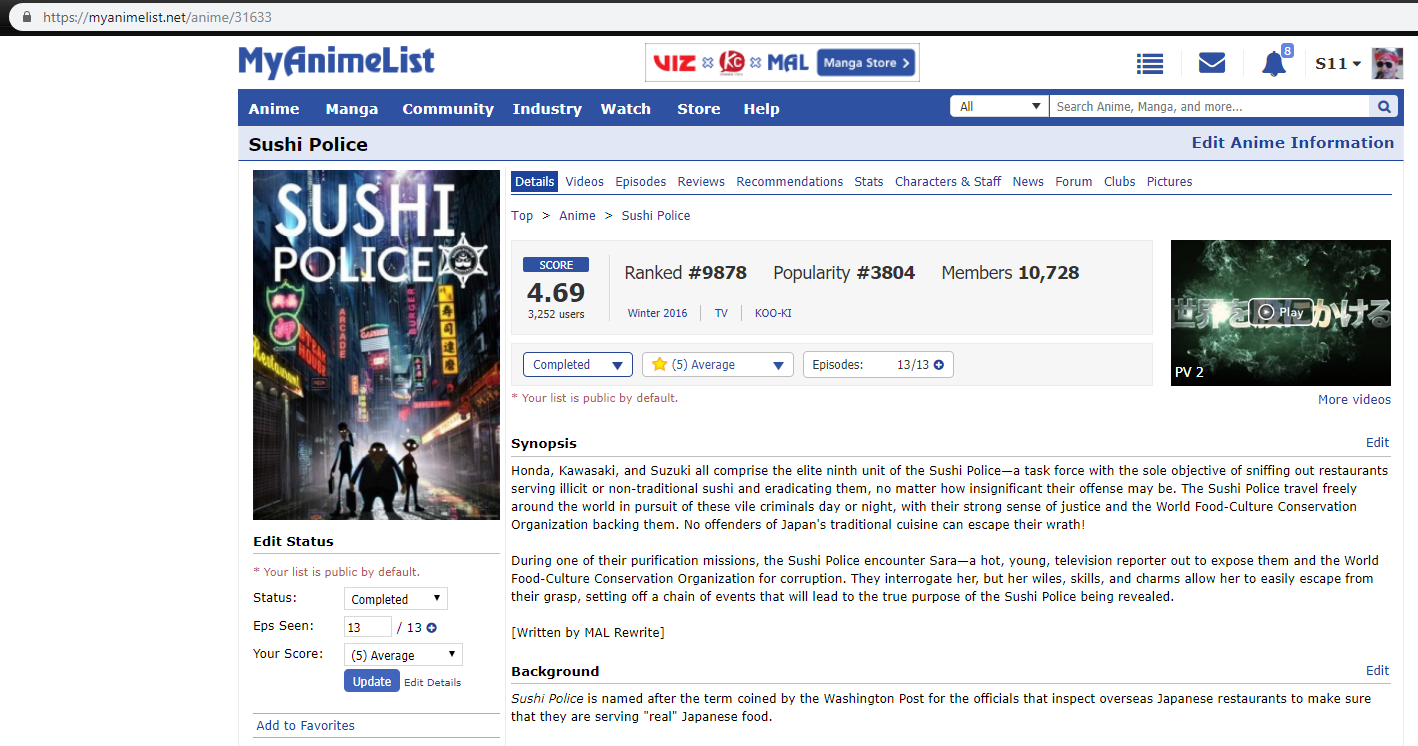
Task: Expand the Completed status dropdown near score
Action: coord(577,365)
